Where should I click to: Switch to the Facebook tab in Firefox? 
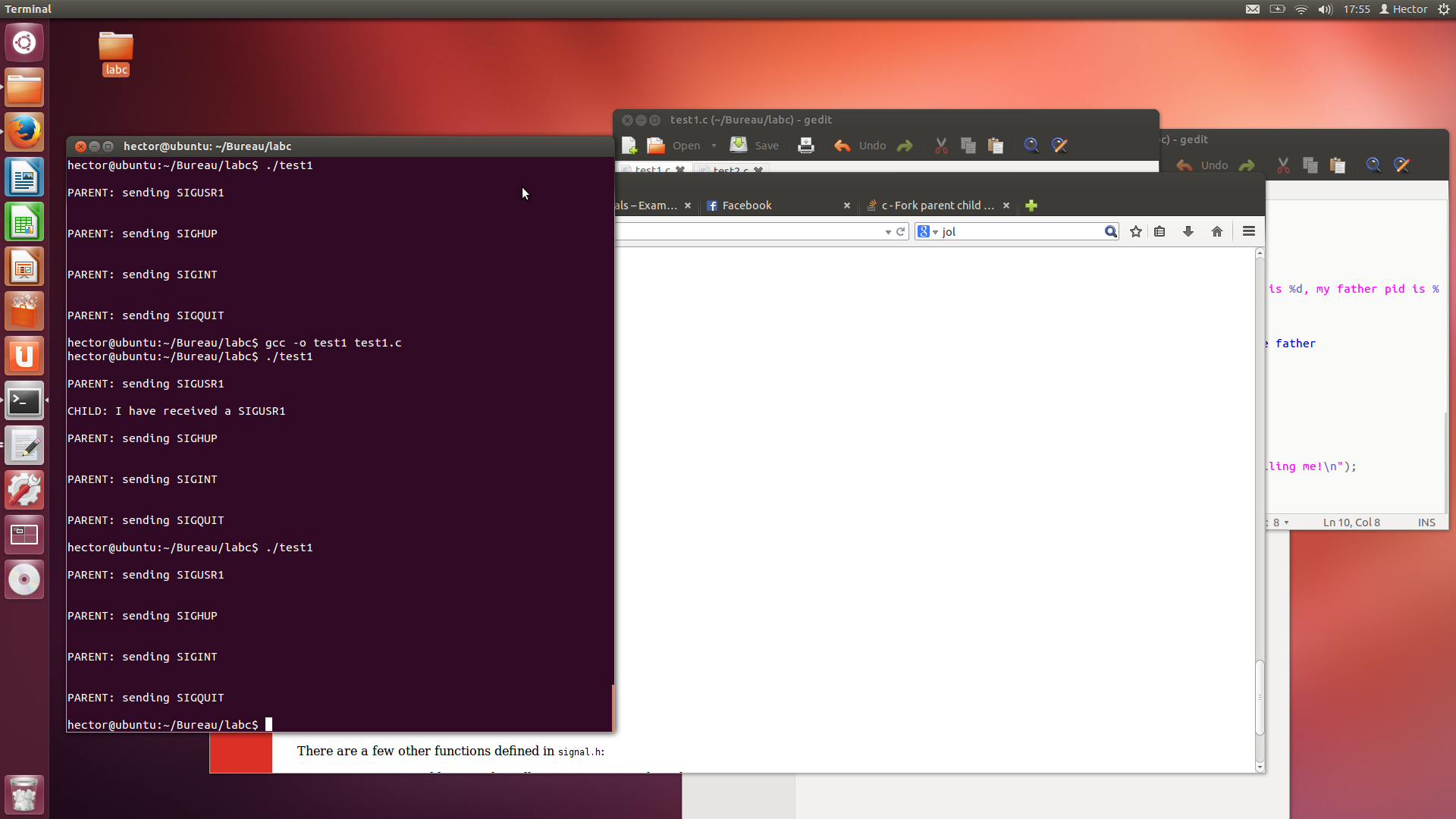click(x=772, y=206)
